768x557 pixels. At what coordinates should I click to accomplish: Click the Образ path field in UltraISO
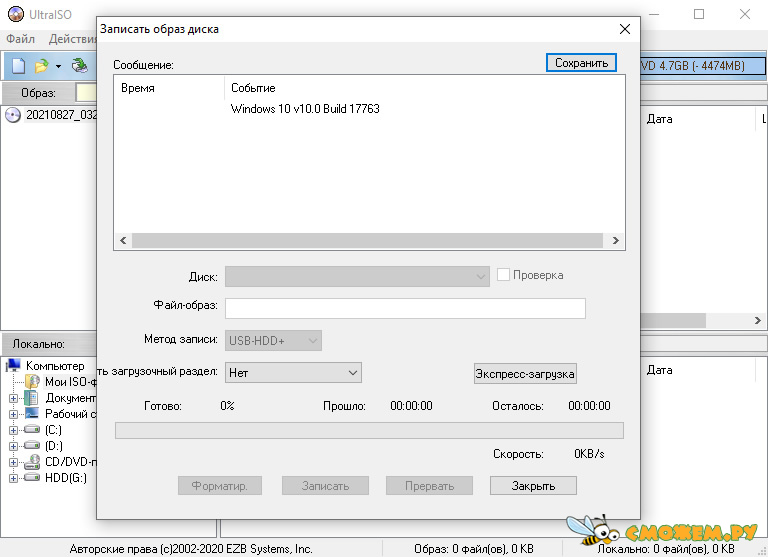(x=86, y=92)
